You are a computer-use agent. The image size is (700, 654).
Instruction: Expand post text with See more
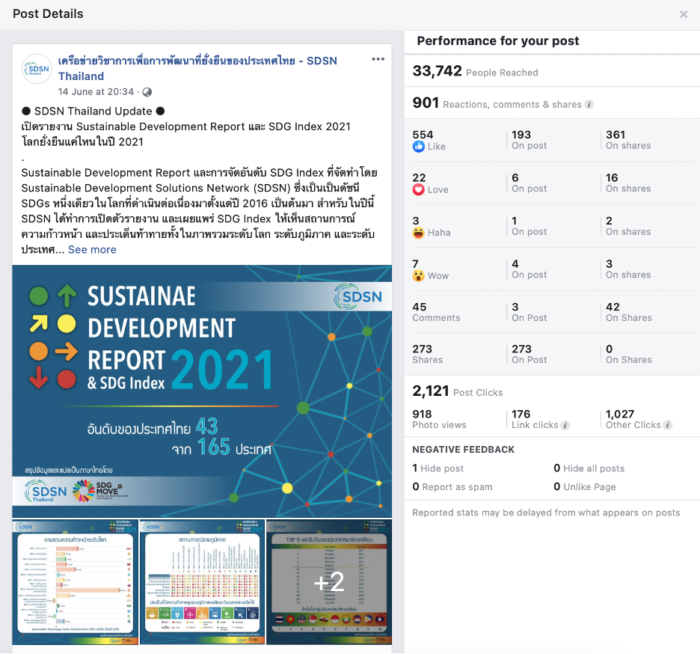(92, 250)
